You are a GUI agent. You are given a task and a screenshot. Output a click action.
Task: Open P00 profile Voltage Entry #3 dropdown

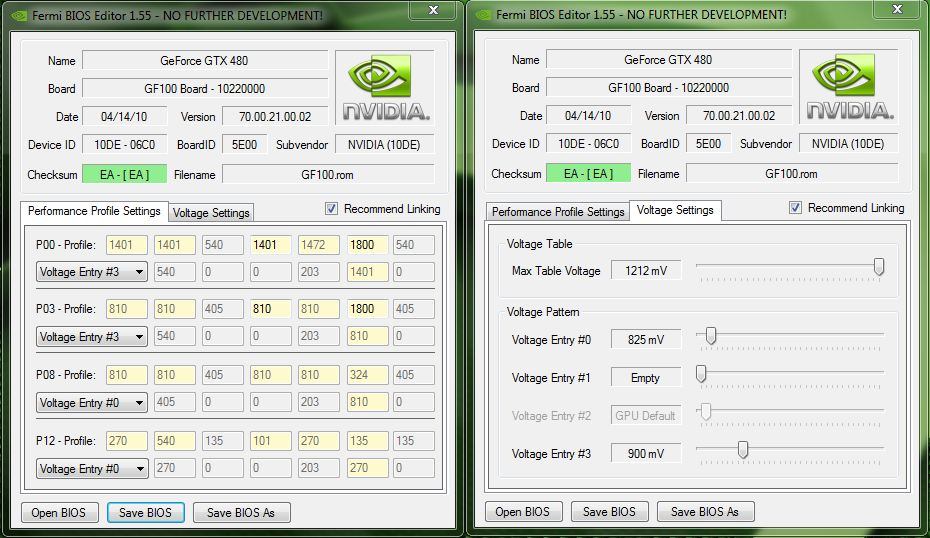tap(92, 272)
